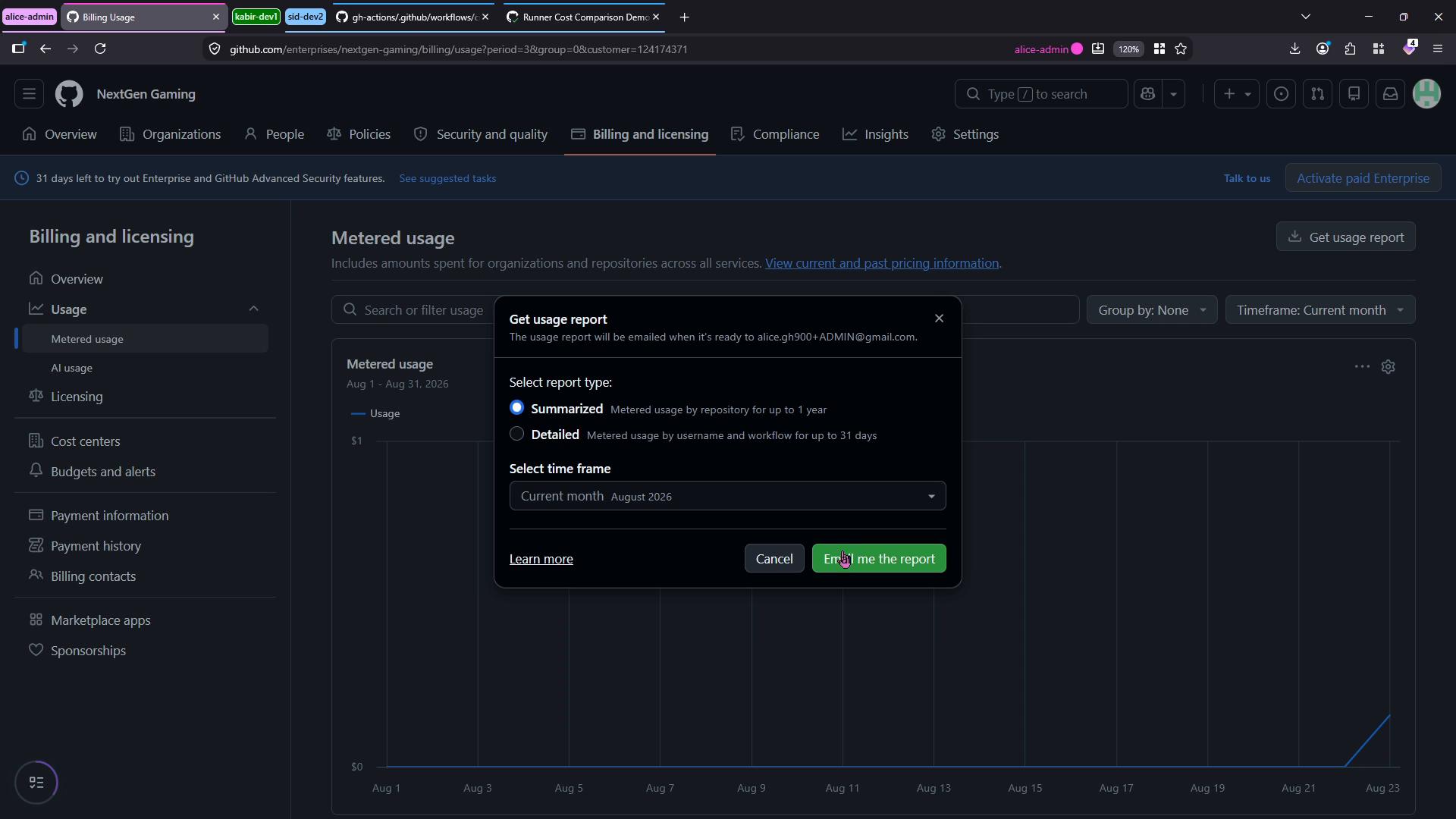The width and height of the screenshot is (1456, 819).
Task: Open the notifications inbox icon
Action: click(x=1390, y=94)
